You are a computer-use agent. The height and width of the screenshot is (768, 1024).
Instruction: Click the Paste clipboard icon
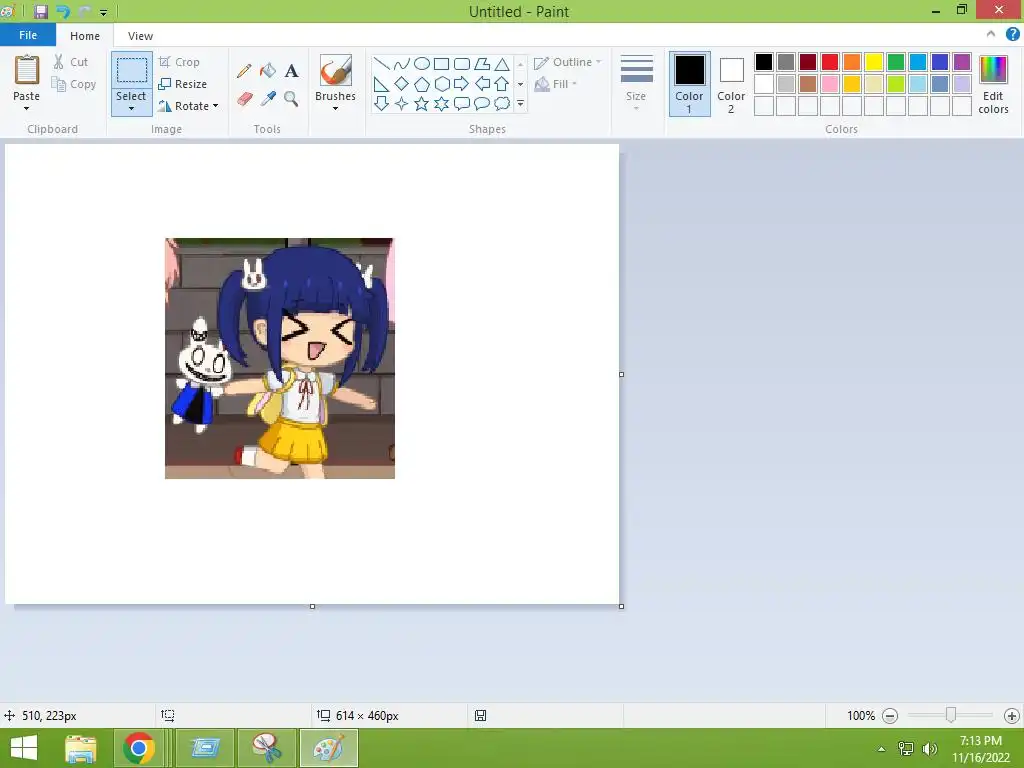27,70
